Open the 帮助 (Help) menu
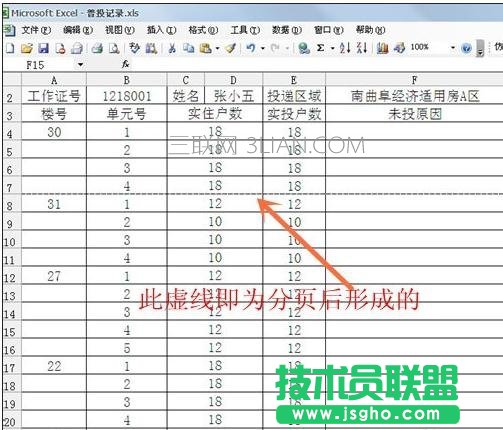 371,30
